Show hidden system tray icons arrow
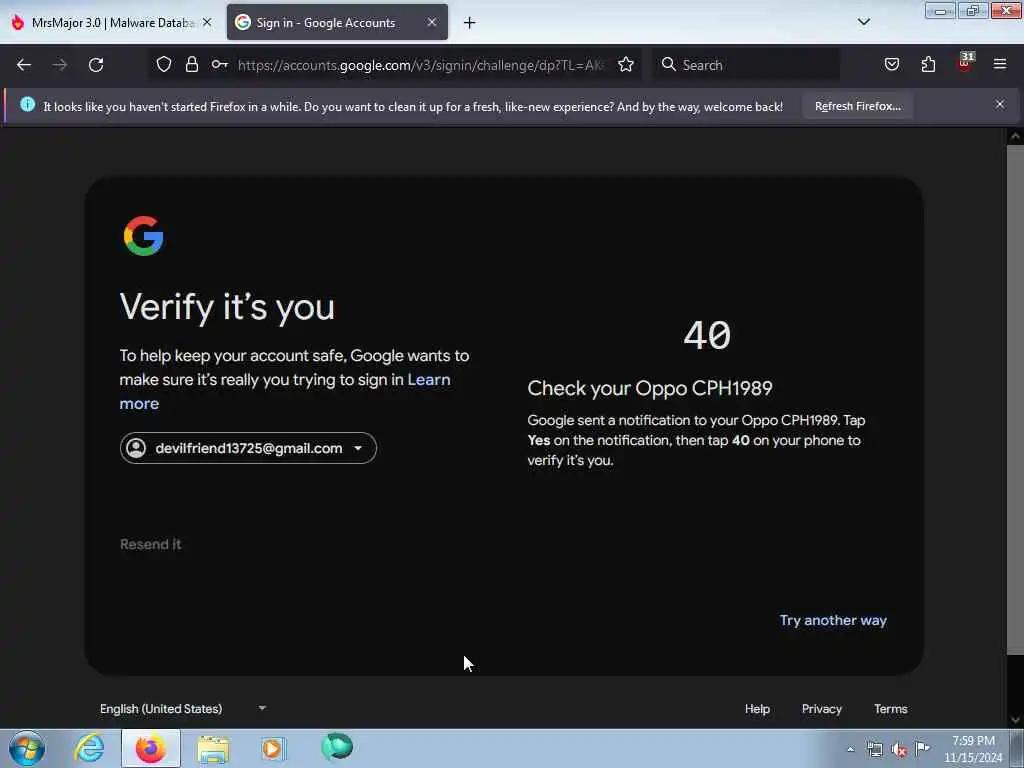 (850, 750)
